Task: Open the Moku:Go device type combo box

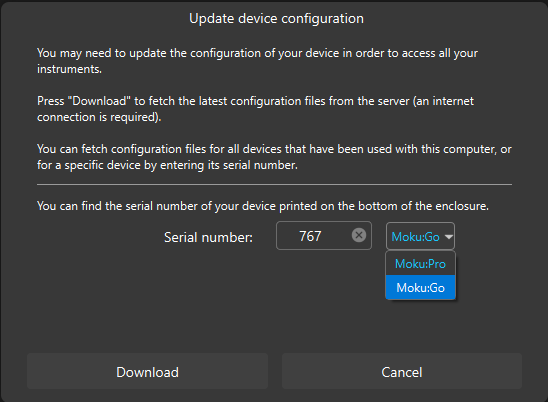Action: click(x=420, y=236)
